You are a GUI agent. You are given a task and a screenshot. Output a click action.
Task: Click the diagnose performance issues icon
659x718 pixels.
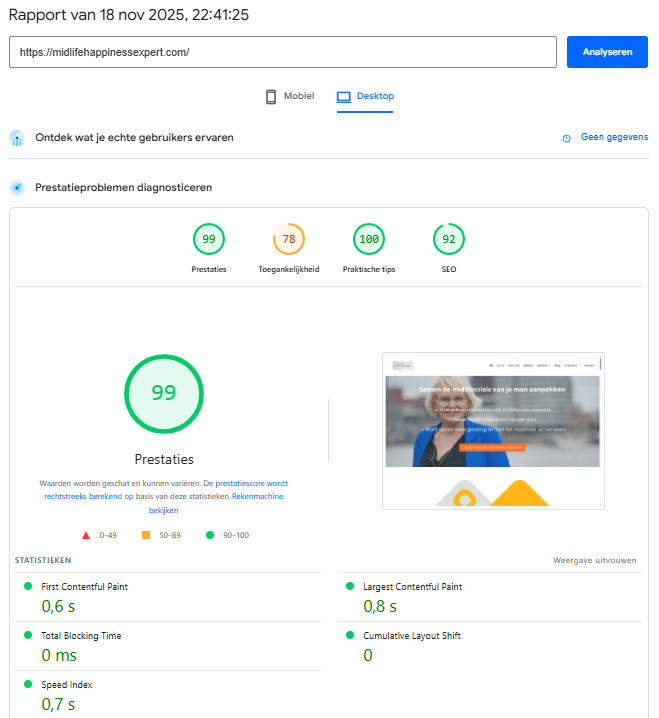pyautogui.click(x=17, y=188)
